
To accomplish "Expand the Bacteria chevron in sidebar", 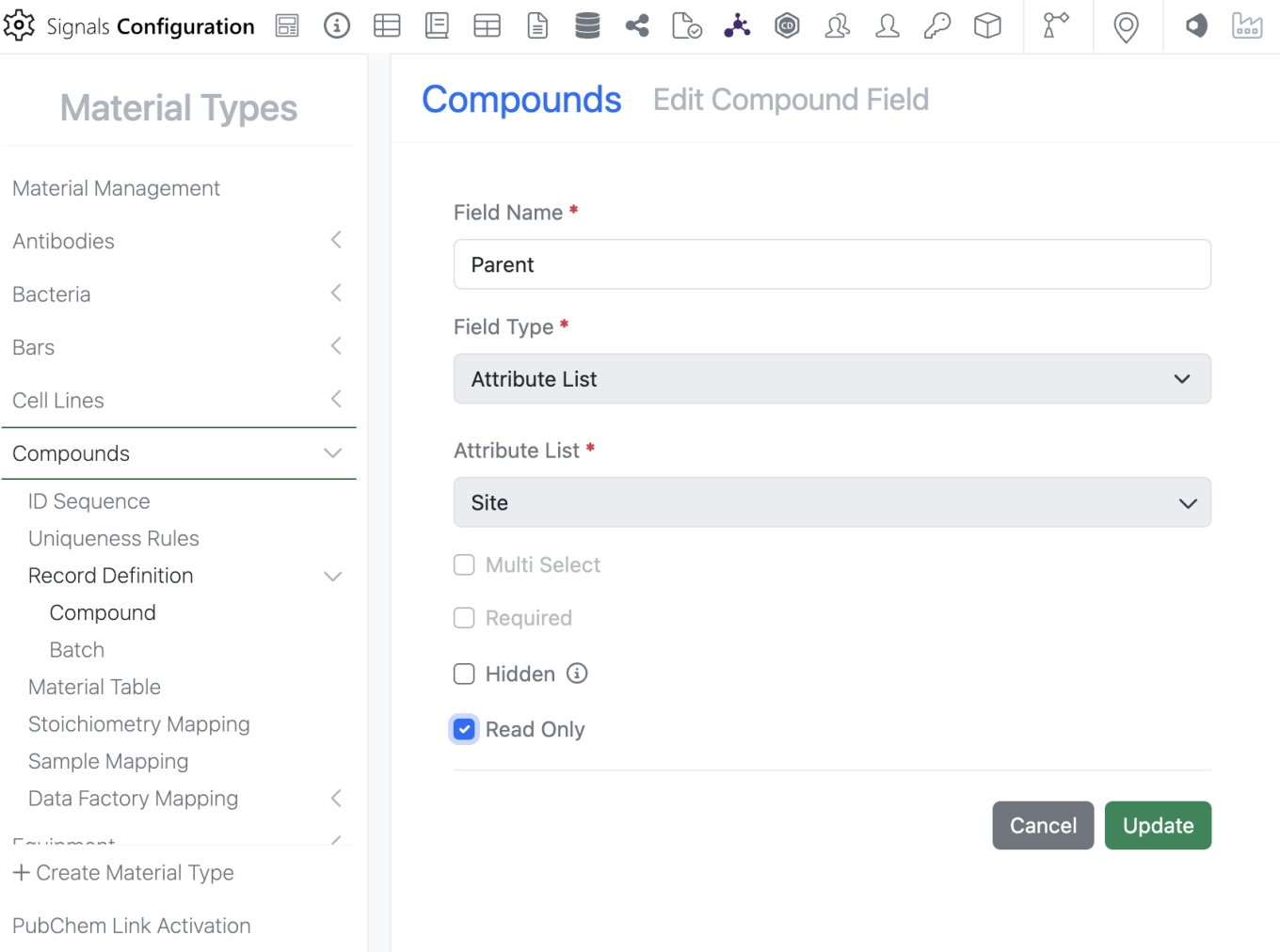I will point(336,294).
